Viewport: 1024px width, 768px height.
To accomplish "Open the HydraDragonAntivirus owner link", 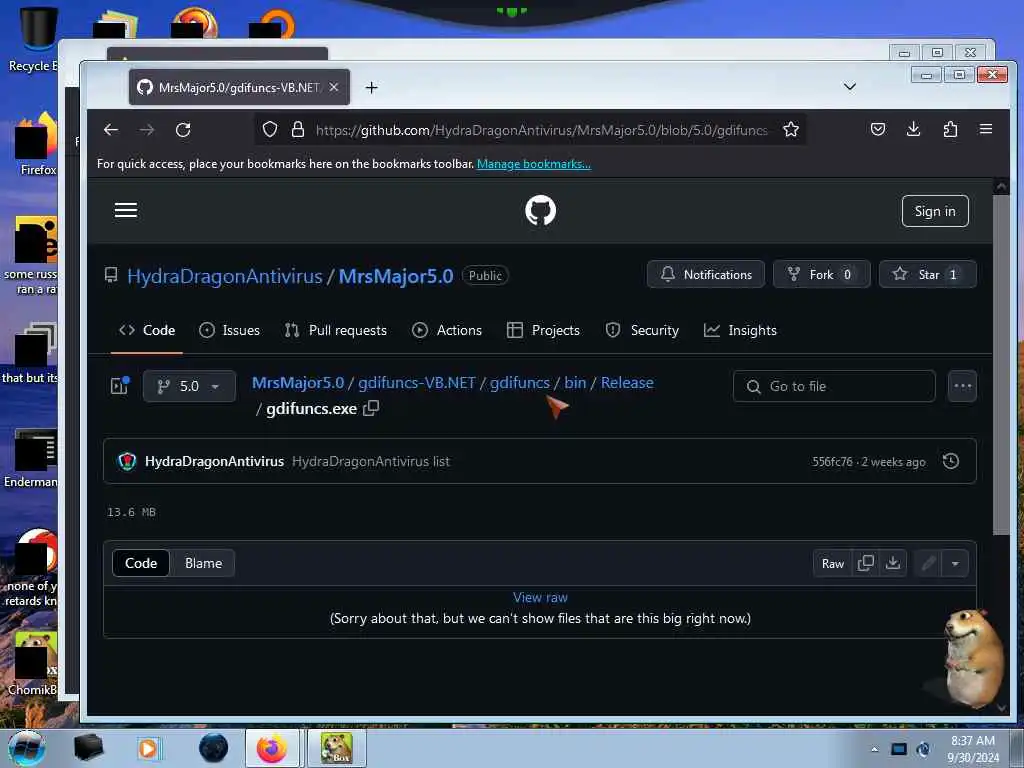I will point(225,276).
